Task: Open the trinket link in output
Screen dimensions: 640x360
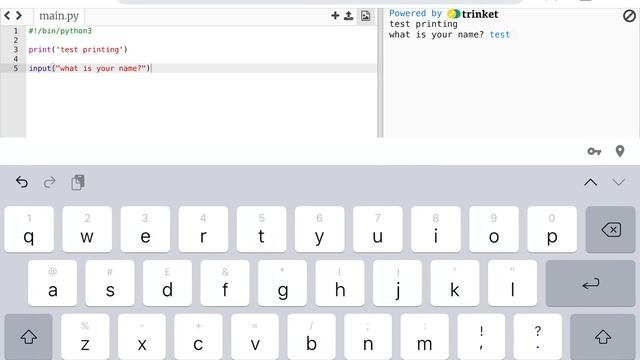Action: click(x=473, y=14)
